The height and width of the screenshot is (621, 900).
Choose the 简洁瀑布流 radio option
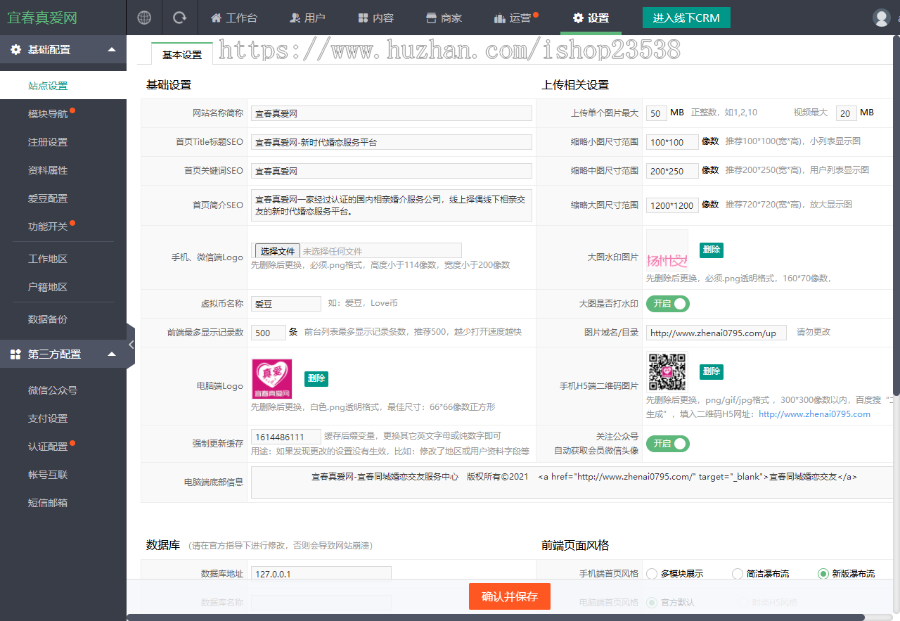coord(737,574)
